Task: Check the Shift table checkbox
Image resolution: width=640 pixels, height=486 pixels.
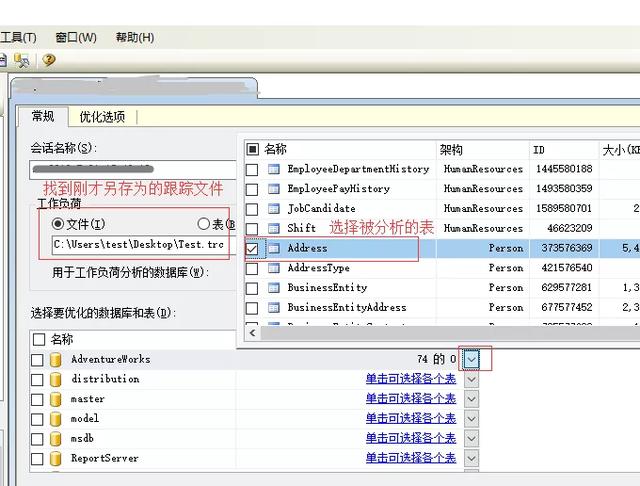Action: (x=252, y=229)
